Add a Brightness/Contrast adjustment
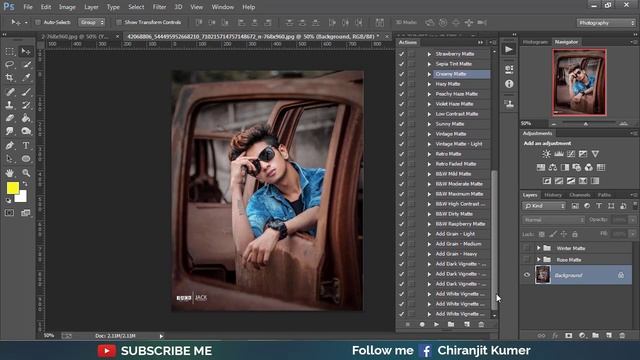 tap(546, 154)
